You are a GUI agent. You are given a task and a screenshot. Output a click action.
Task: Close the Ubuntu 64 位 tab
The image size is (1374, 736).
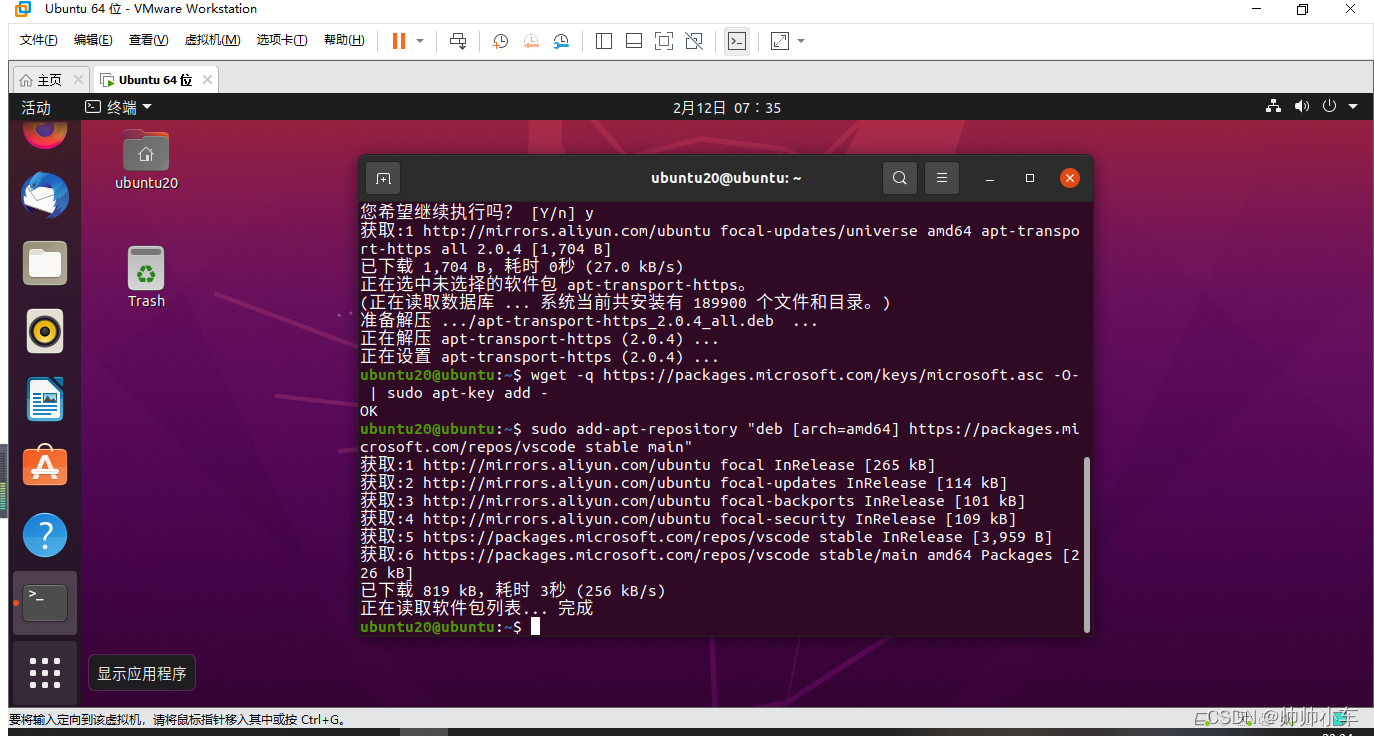tap(207, 80)
